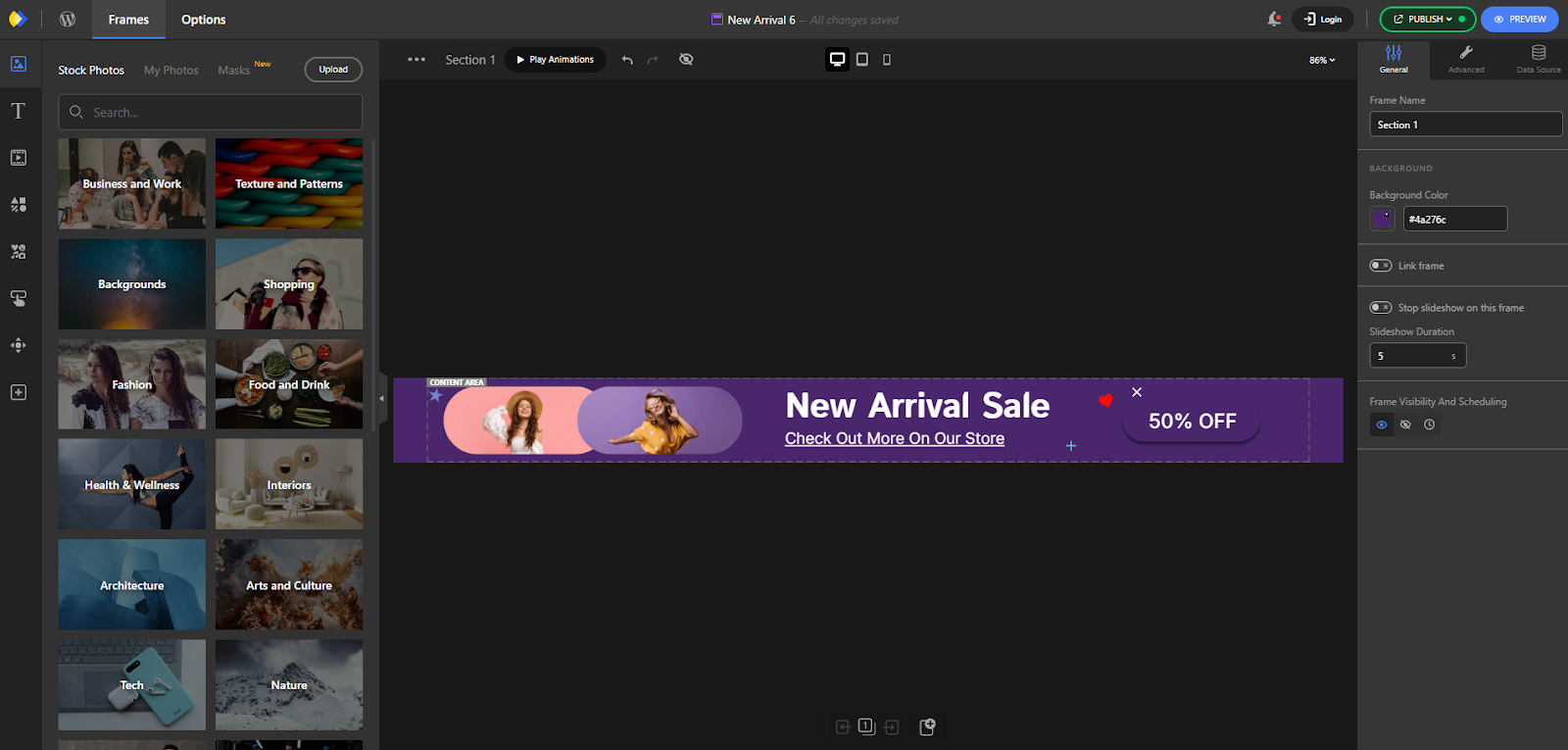Select the hidden frame visibility icon
The height and width of the screenshot is (750, 1568).
tap(1405, 425)
